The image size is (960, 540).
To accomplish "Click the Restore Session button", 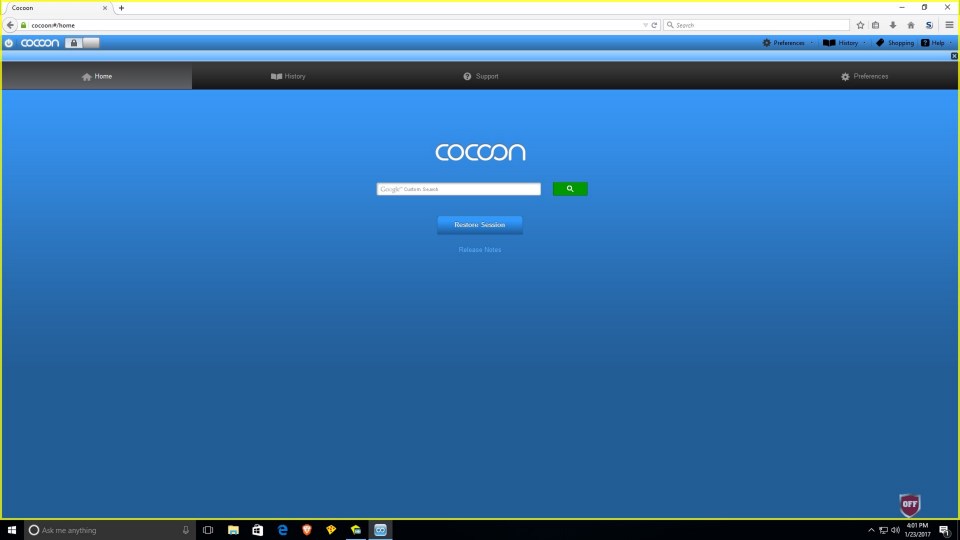I will pyautogui.click(x=479, y=225).
